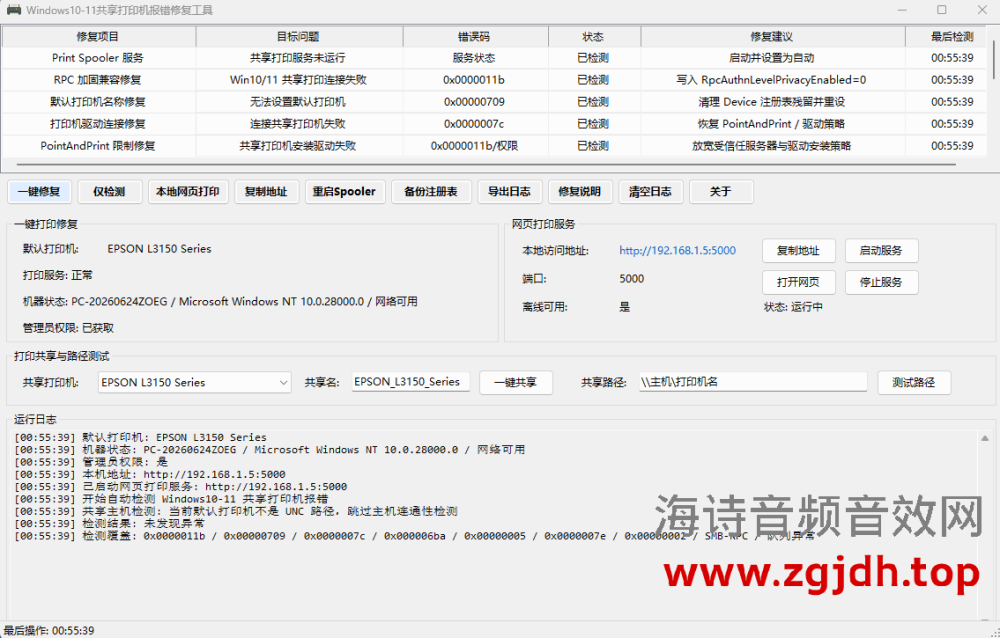The width and height of the screenshot is (1000, 638).
Task: Click 启动并设置为自动 suggestion cell
Action: [x=772, y=57]
